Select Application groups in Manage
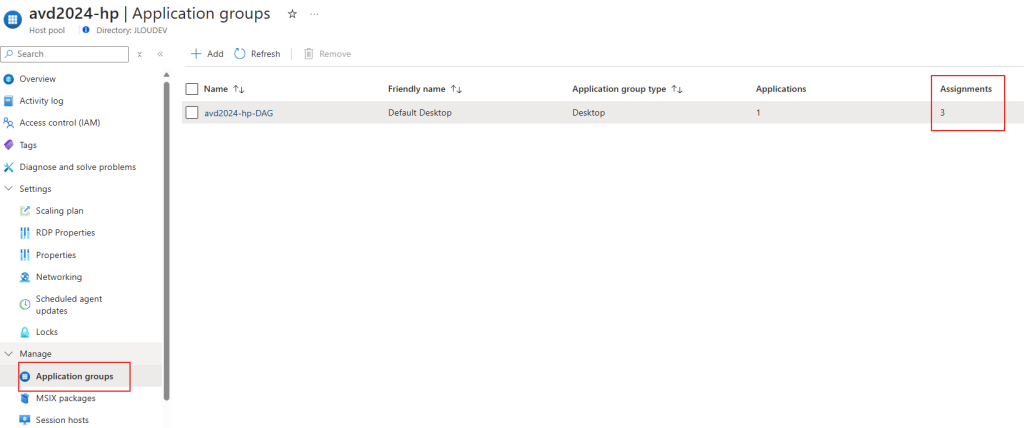The image size is (1024, 428). (x=74, y=376)
